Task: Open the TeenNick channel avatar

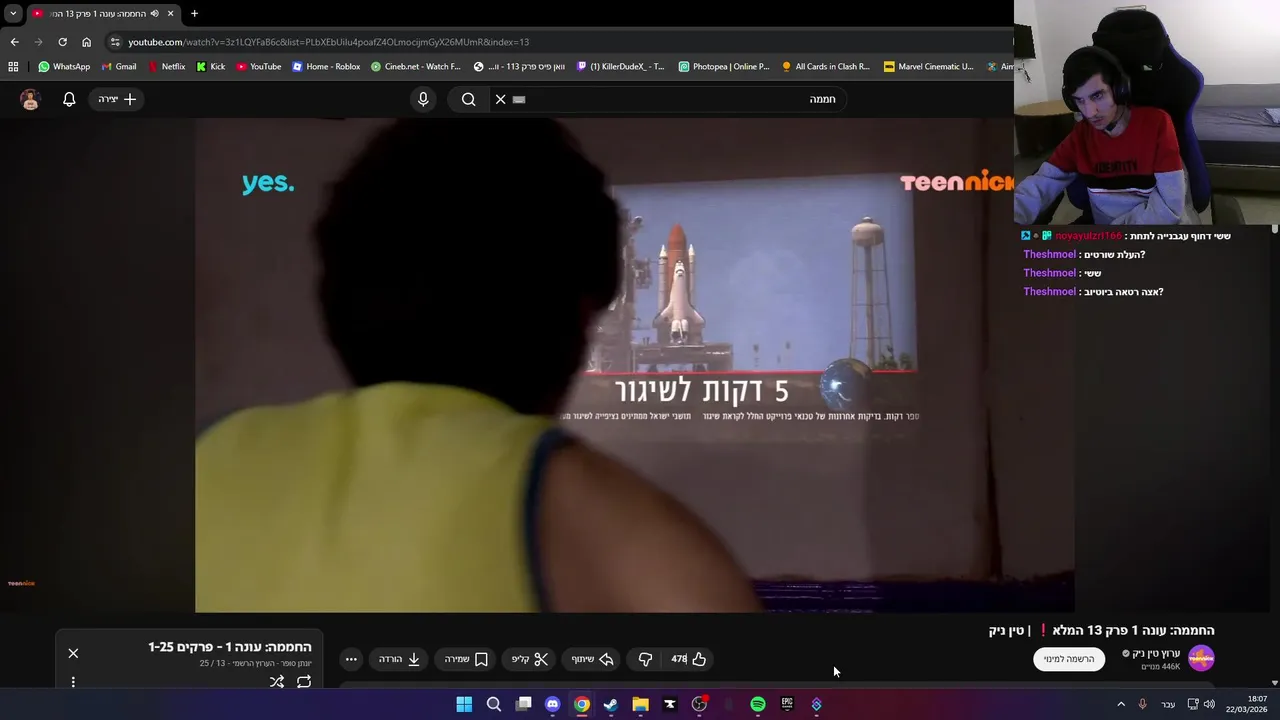Action: (x=1201, y=659)
